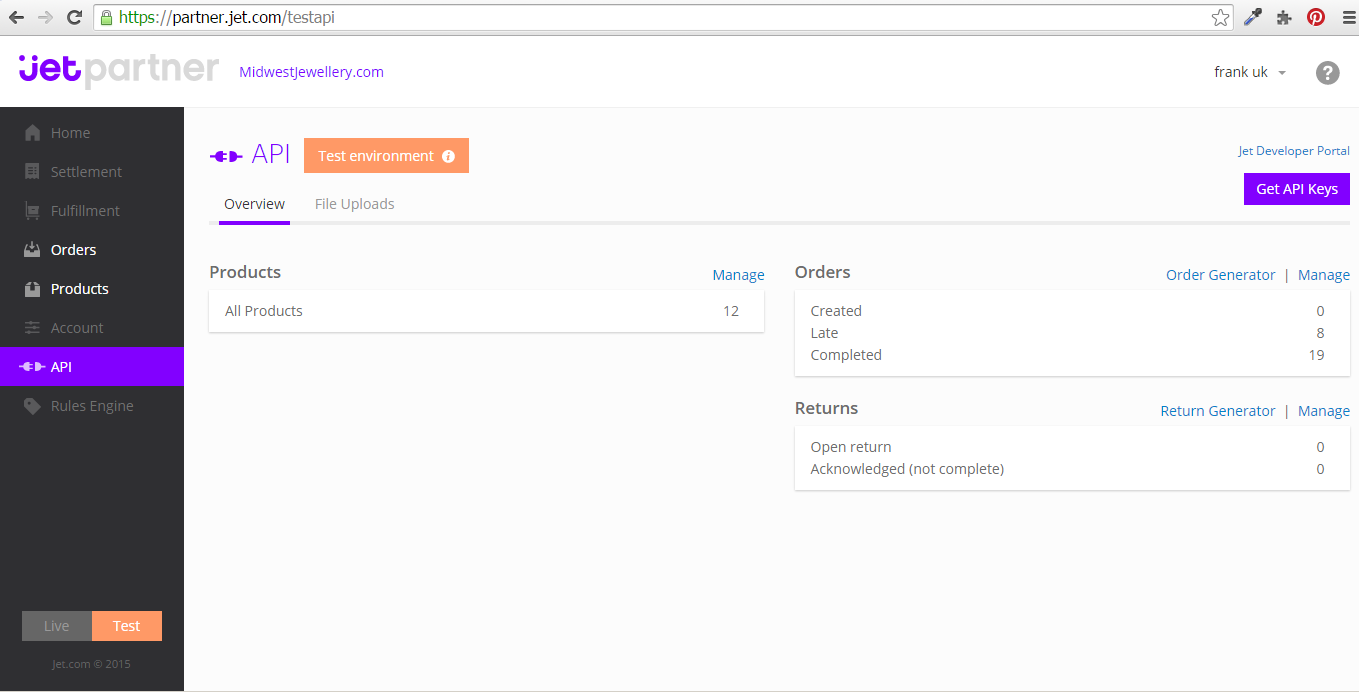Select the Test environment toggle
The width and height of the screenshot is (1359, 693).
127,626
